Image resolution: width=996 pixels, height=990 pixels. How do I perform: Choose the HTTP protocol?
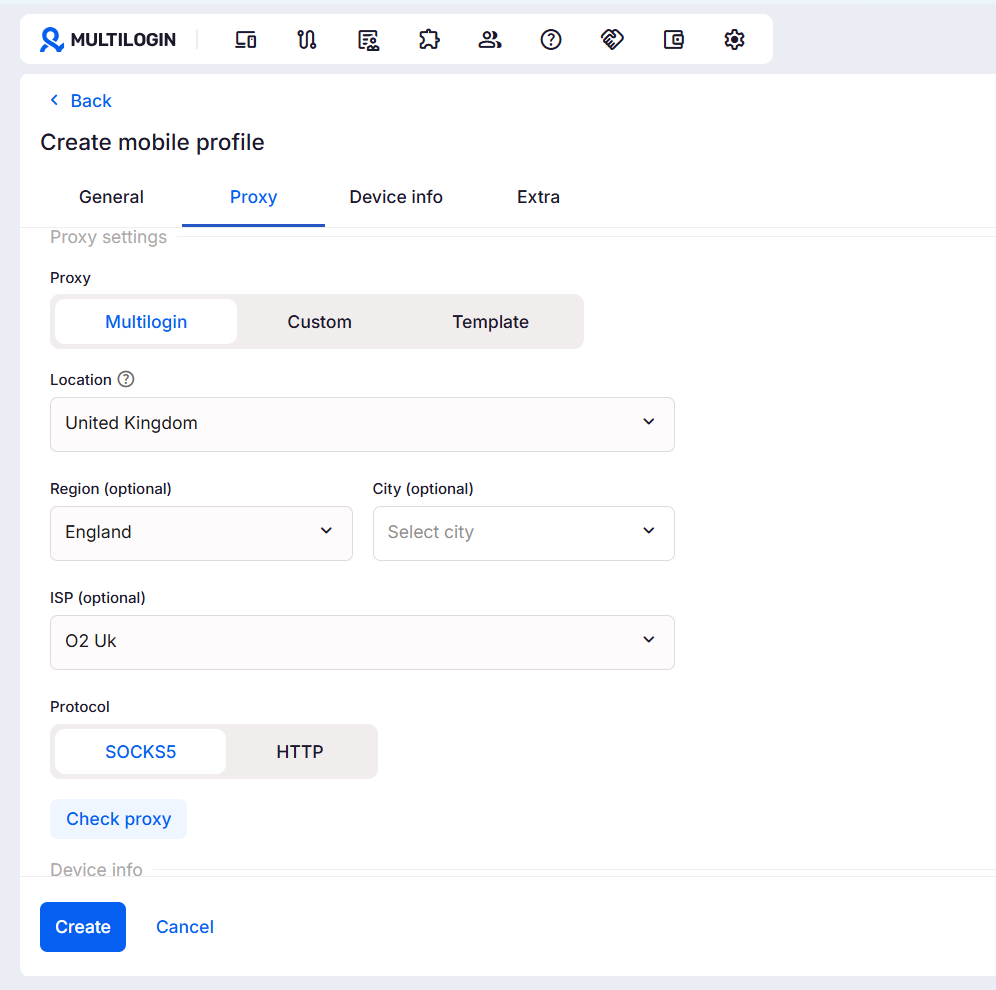[x=300, y=751]
